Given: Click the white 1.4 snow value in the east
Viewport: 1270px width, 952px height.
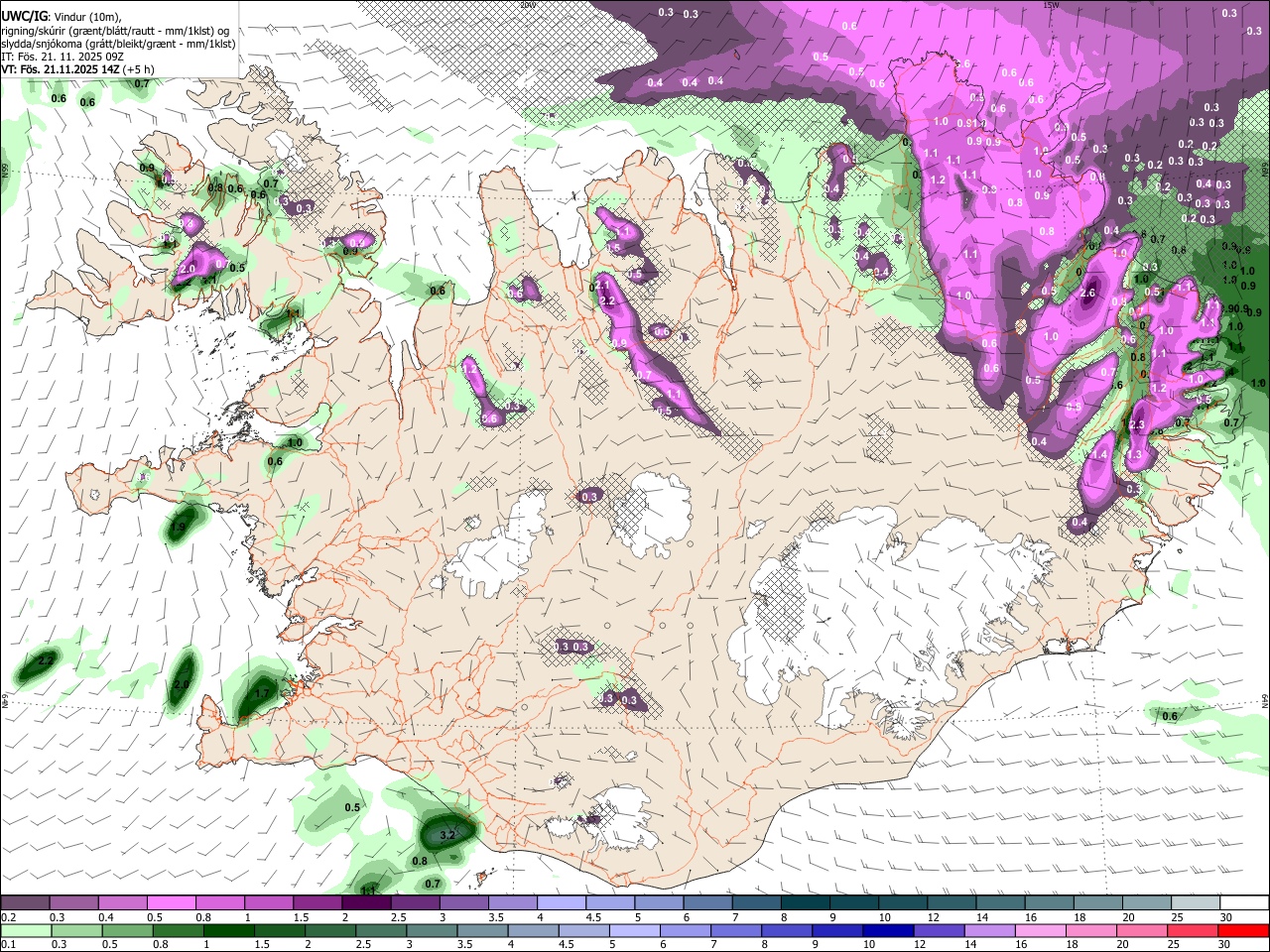Looking at the screenshot, I should (1099, 454).
